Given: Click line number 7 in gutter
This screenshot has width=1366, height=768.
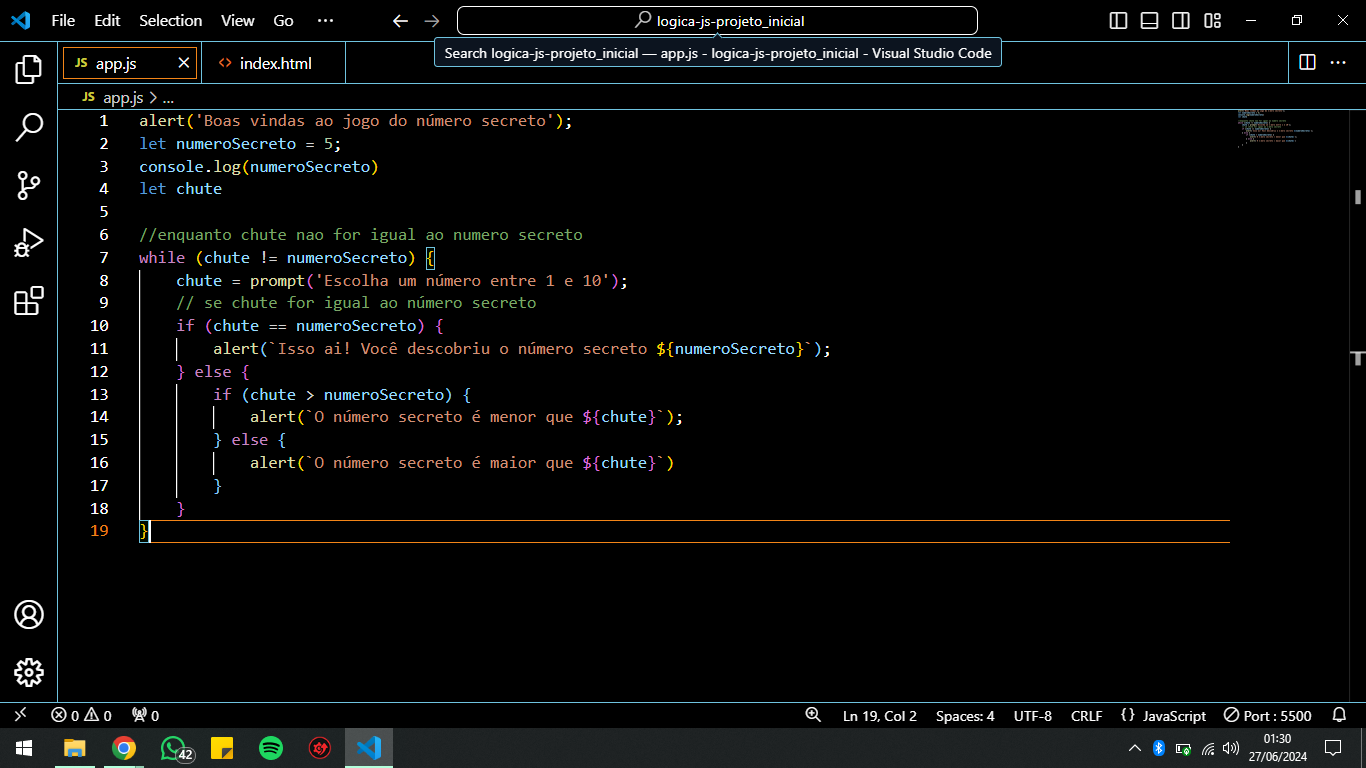Looking at the screenshot, I should pos(104,257).
